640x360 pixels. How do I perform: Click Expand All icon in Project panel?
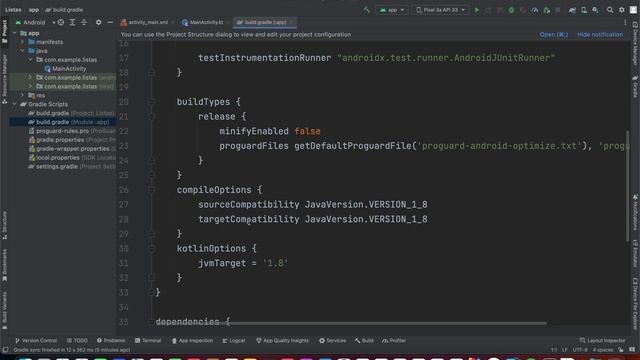72,22
